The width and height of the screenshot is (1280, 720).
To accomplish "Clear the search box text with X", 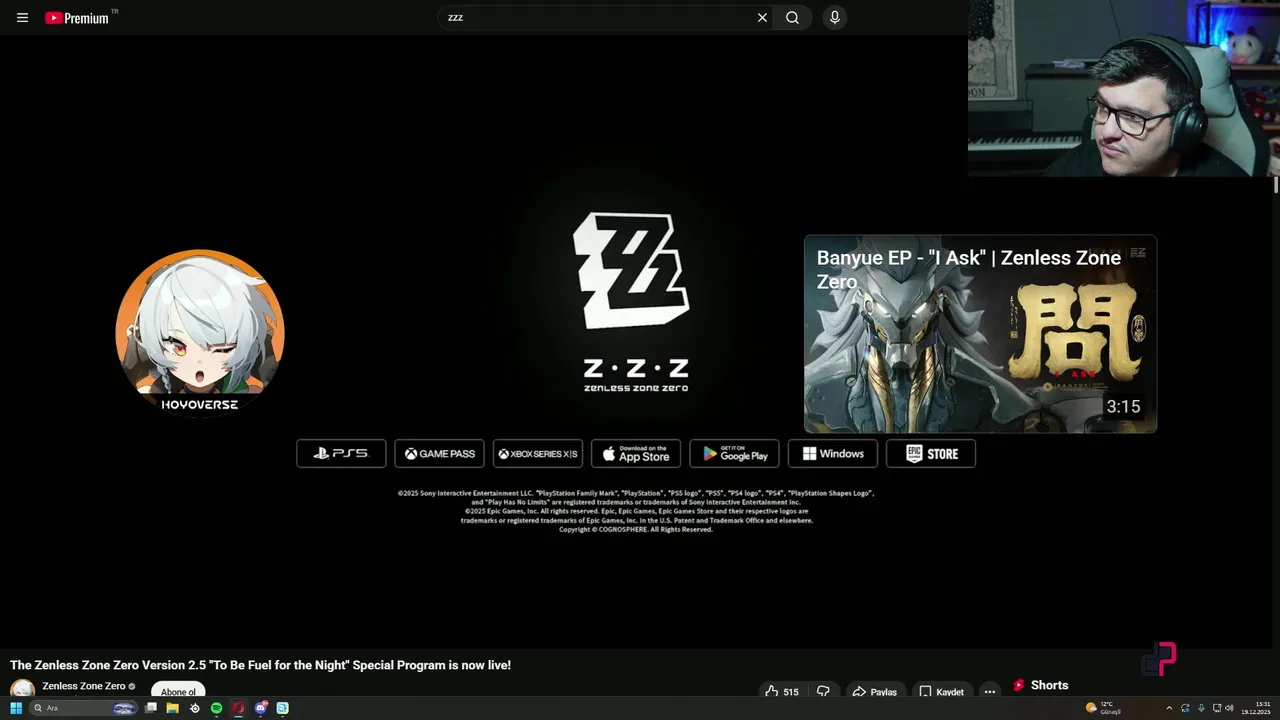I will (x=762, y=17).
